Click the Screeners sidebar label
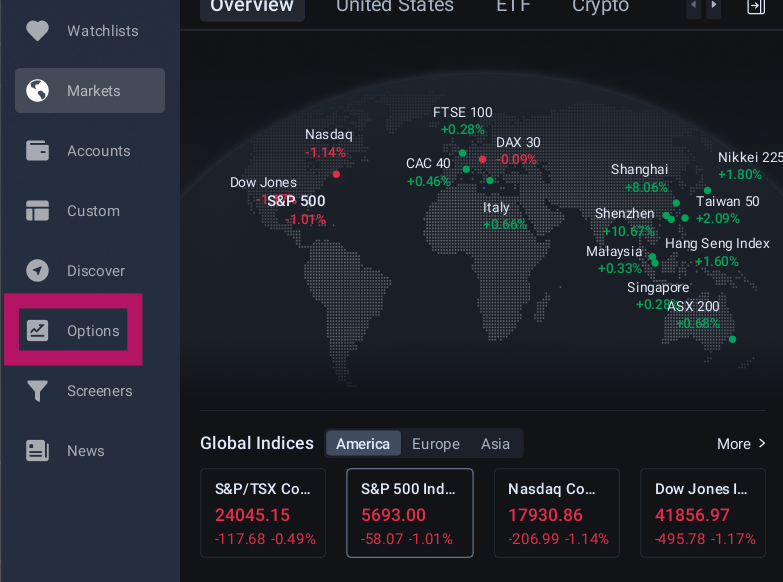Screen dimensions: 783x582 pyautogui.click(x=100, y=391)
